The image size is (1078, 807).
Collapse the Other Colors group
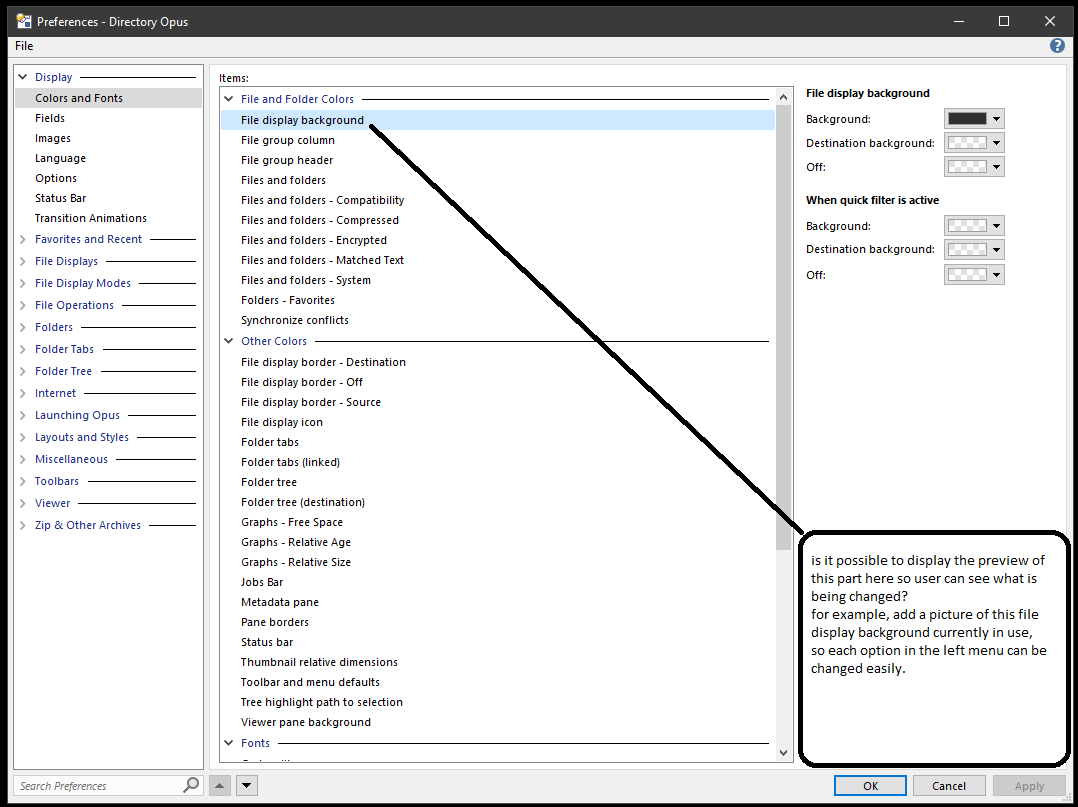point(229,341)
